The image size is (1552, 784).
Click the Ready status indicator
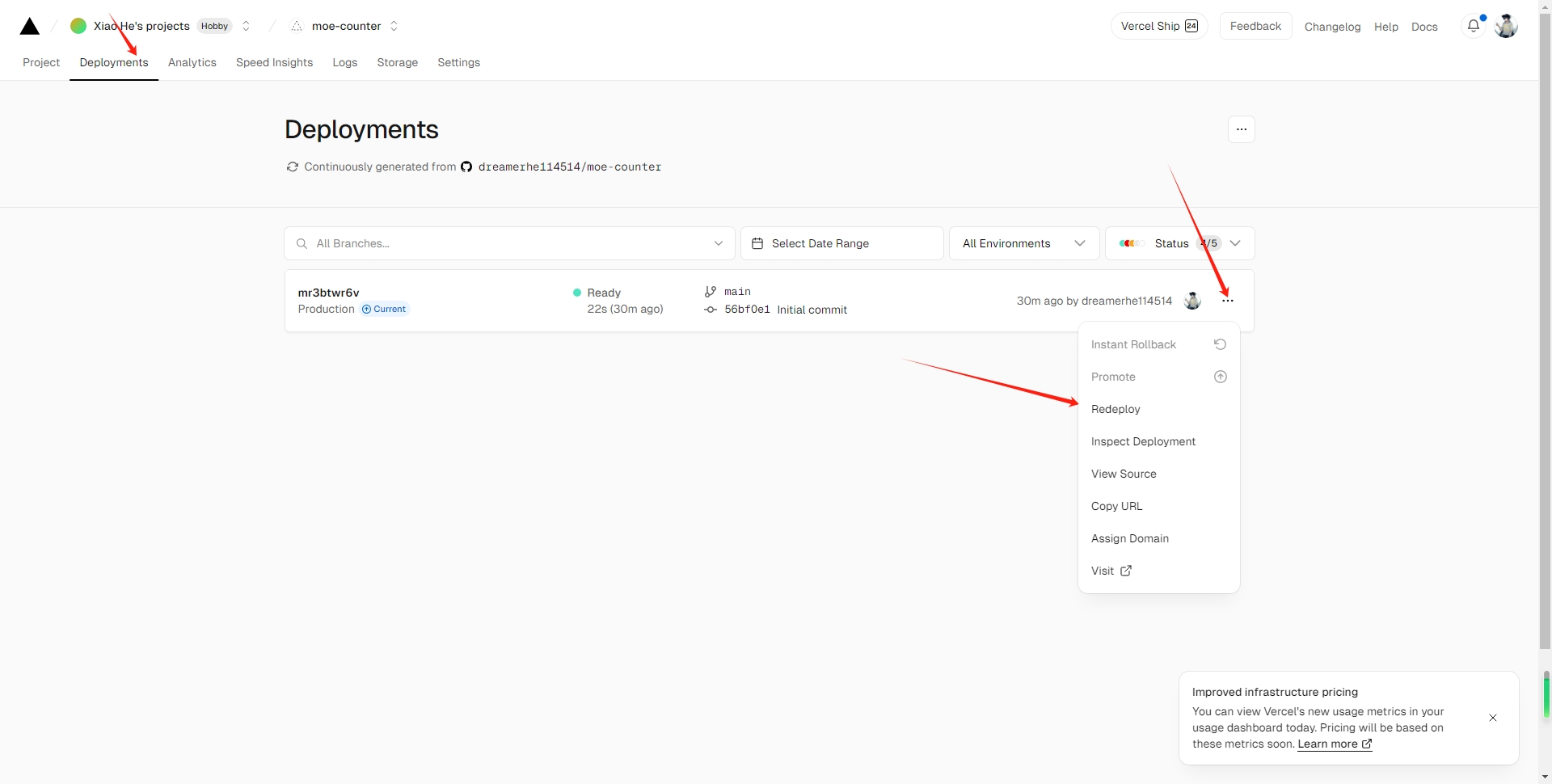point(597,293)
